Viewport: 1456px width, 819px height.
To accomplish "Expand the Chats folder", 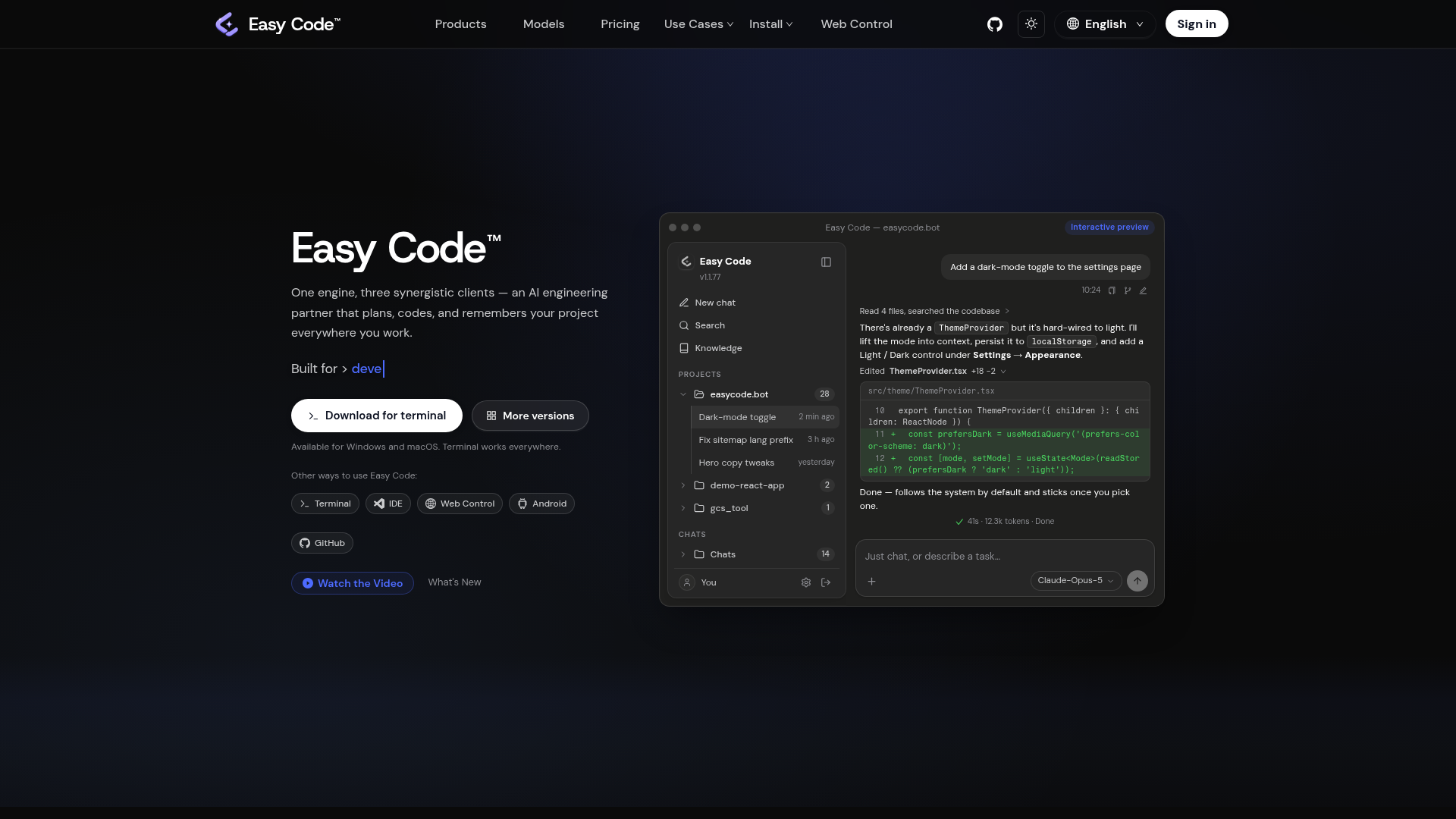I will (757, 554).
